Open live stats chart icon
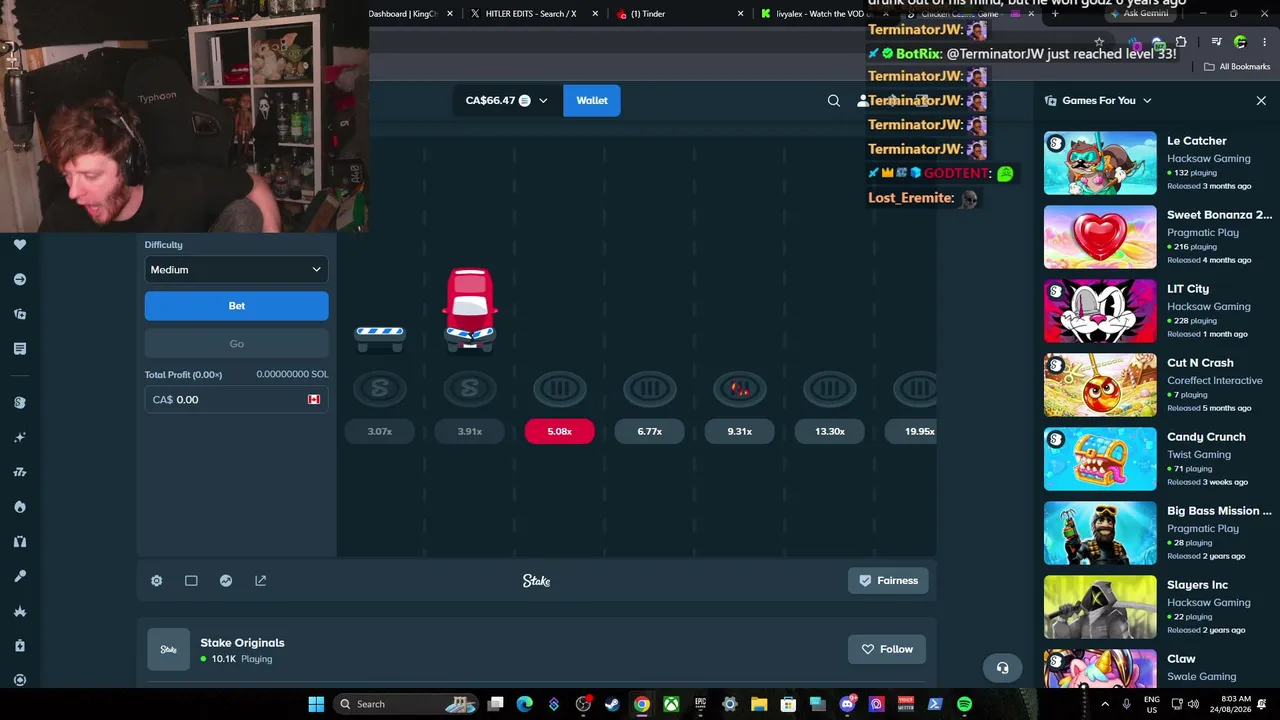The height and width of the screenshot is (720, 1280). [x=226, y=581]
